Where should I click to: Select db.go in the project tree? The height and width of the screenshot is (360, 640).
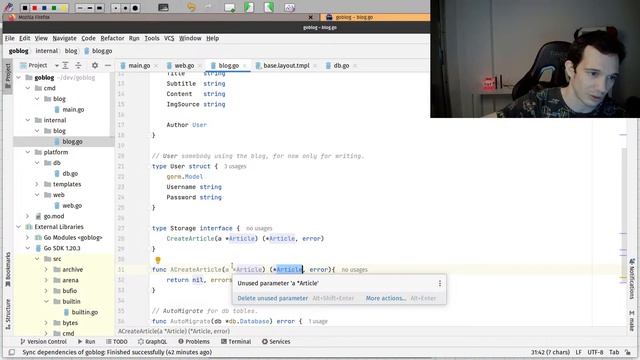coord(70,173)
